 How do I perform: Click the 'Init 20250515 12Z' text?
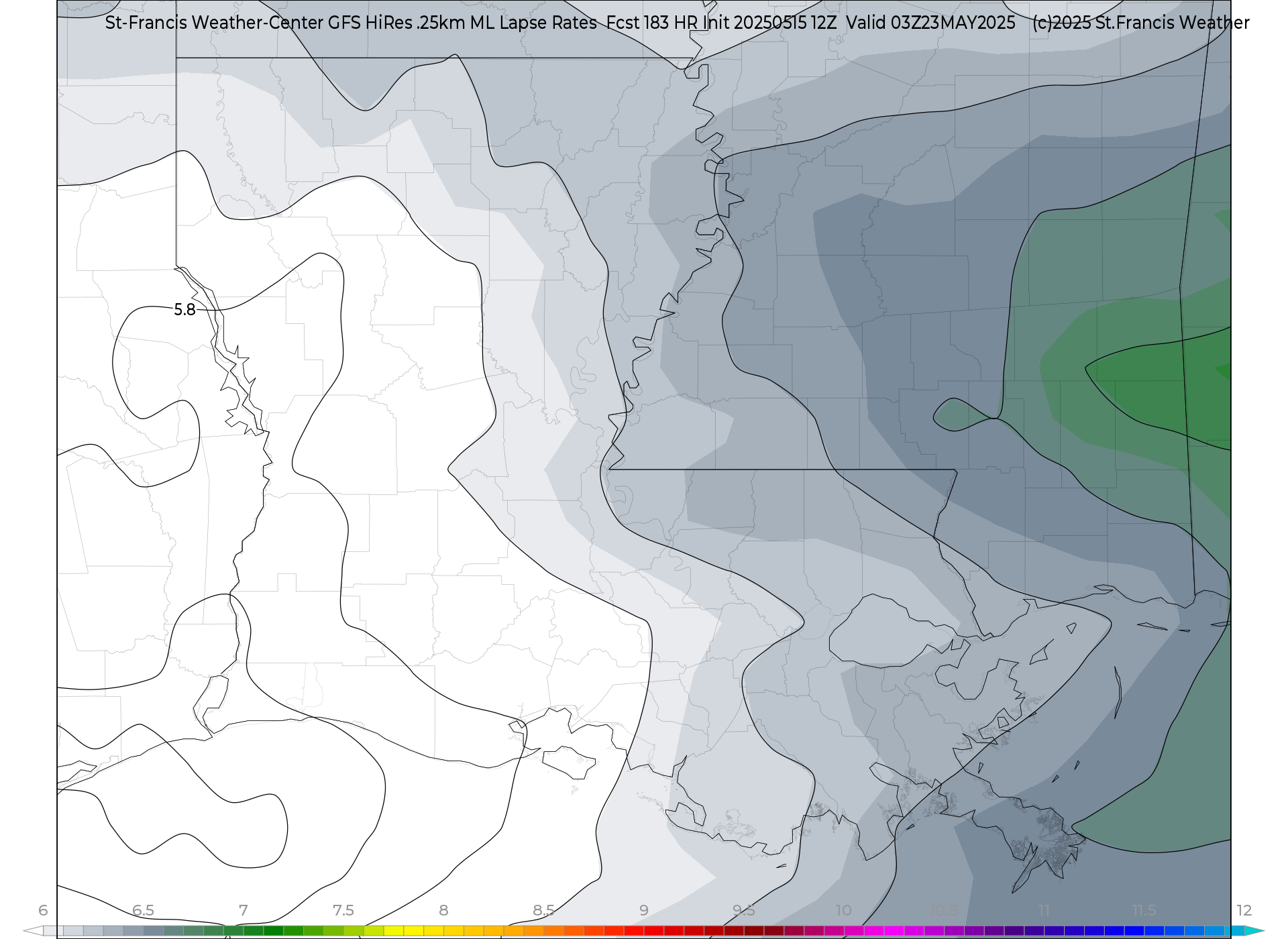[x=770, y=23]
